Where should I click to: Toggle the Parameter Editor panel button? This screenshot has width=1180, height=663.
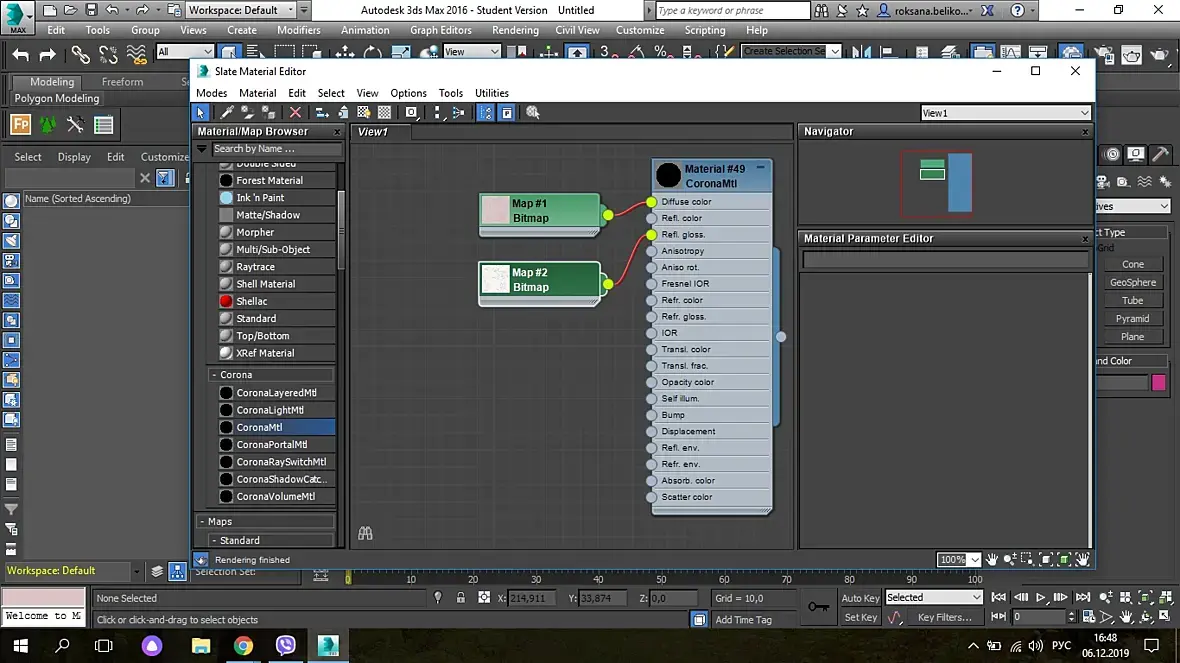[507, 113]
